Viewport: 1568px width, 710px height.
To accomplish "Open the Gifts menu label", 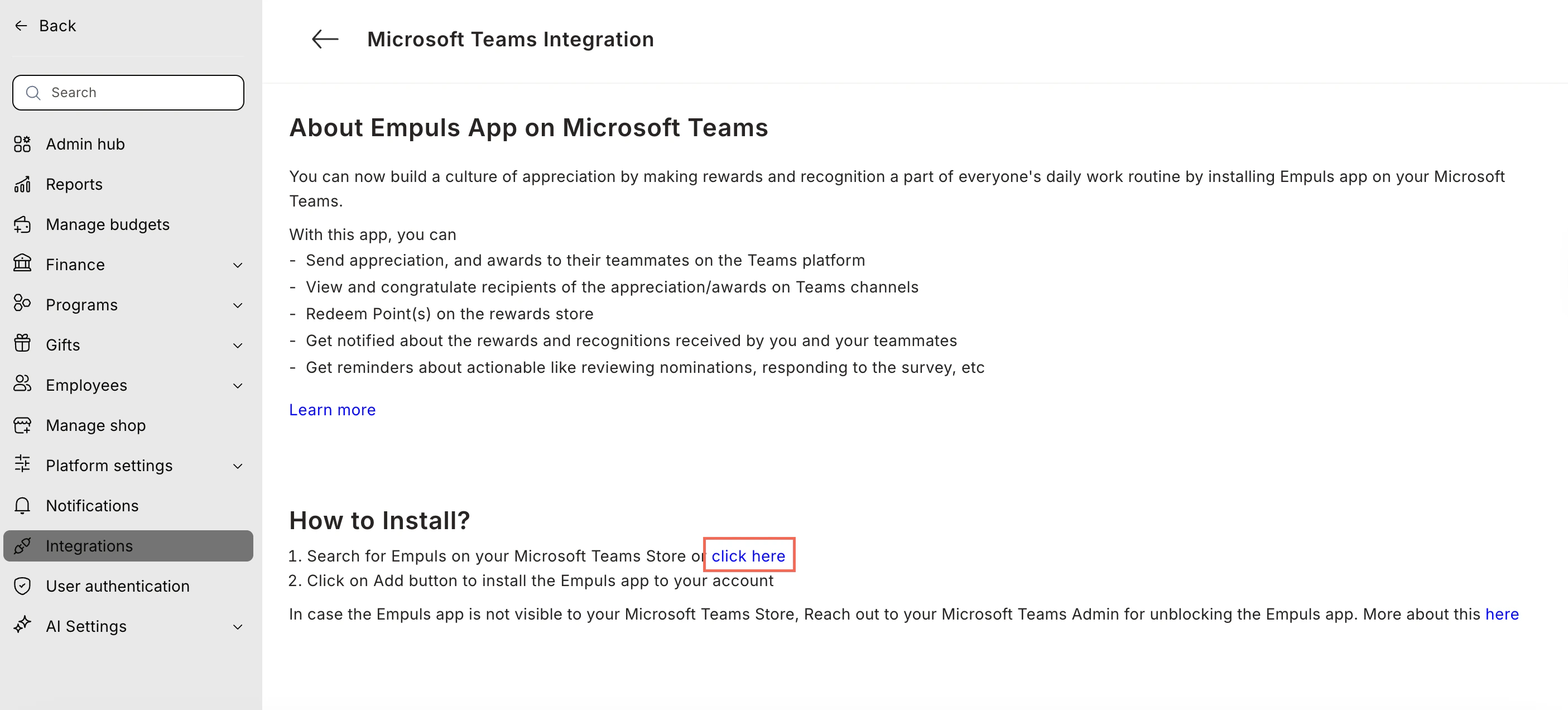I will pos(63,346).
